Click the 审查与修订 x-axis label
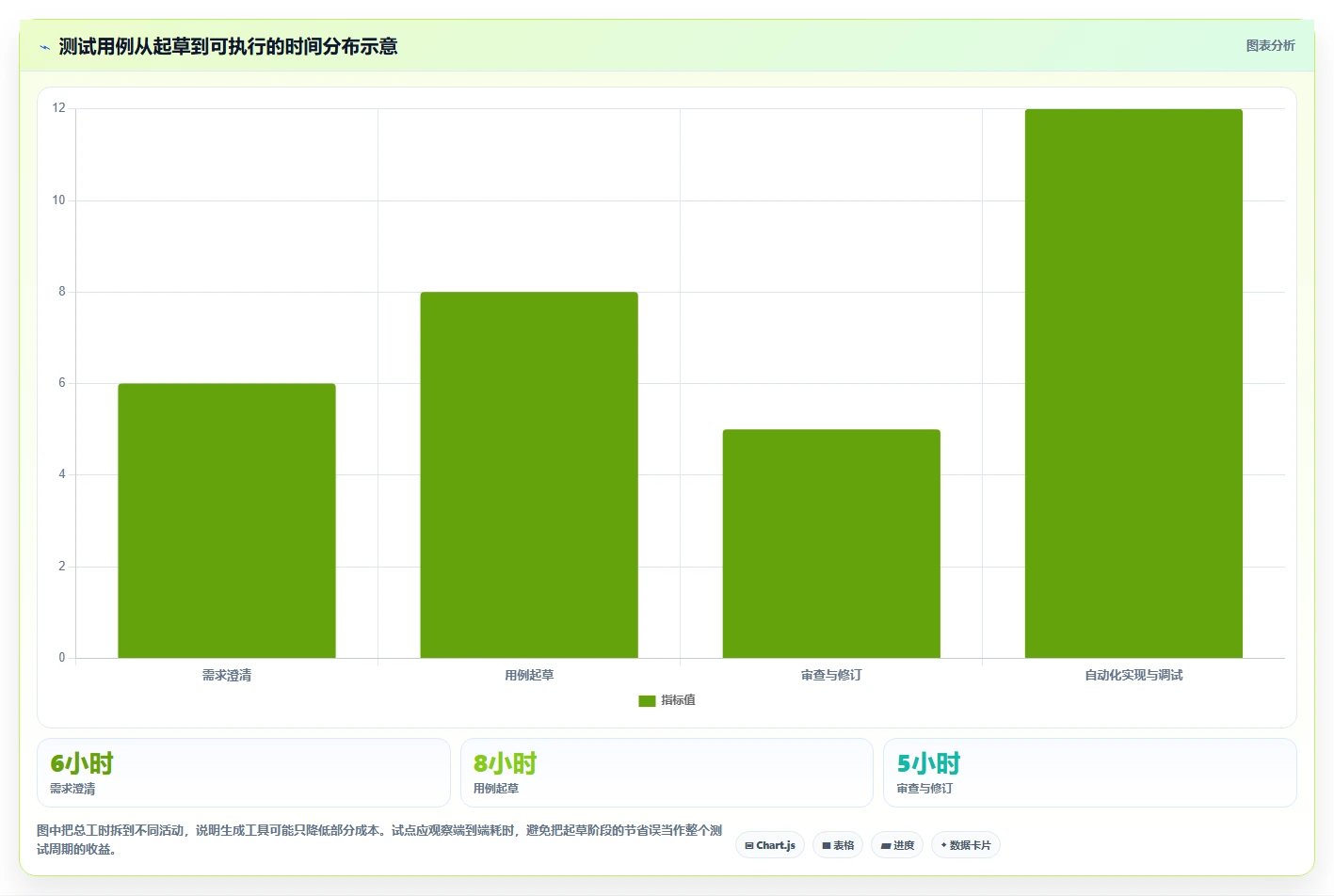This screenshot has height=896, width=1334. pyautogui.click(x=831, y=675)
